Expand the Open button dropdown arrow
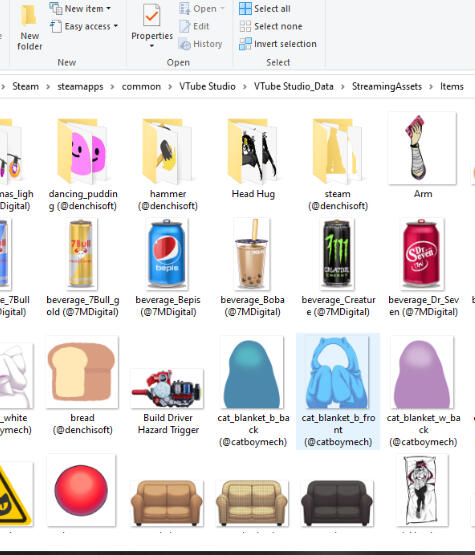475x555 pixels. (x=222, y=8)
